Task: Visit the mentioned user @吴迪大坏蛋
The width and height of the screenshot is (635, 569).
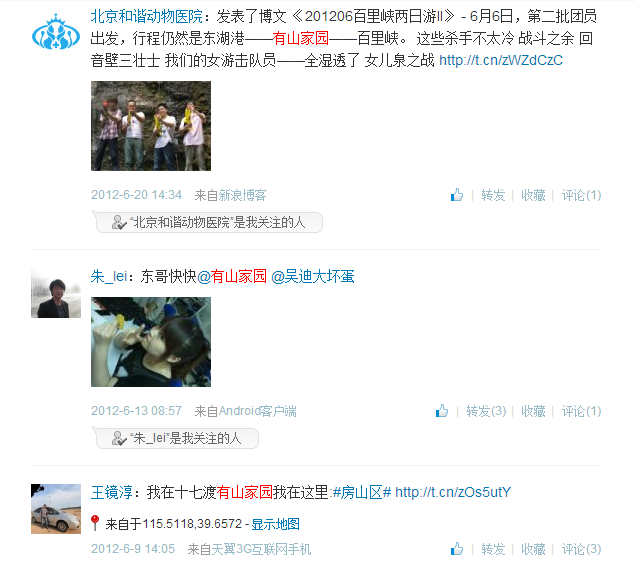Action: pos(313,277)
